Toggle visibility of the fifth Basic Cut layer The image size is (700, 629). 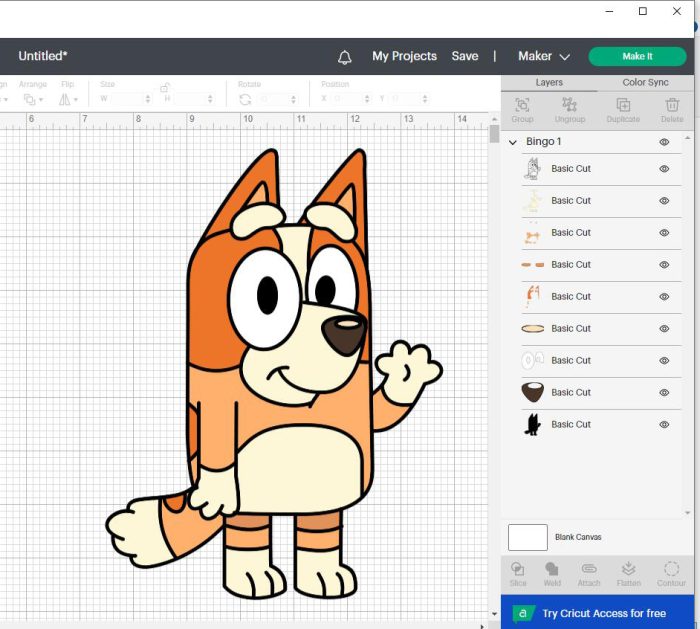pyautogui.click(x=664, y=296)
